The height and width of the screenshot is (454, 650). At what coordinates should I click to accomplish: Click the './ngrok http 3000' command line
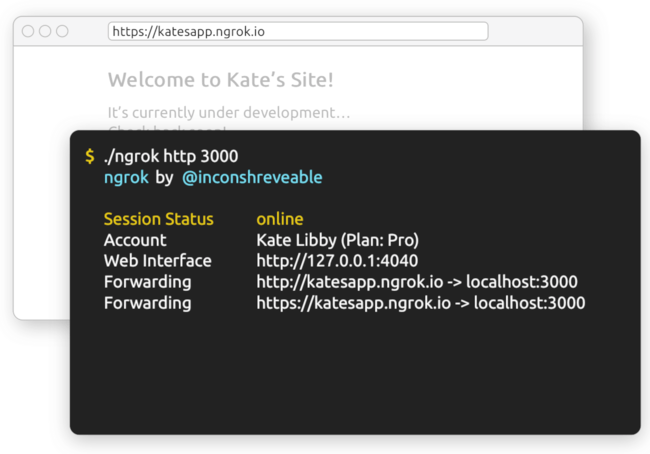point(171,156)
